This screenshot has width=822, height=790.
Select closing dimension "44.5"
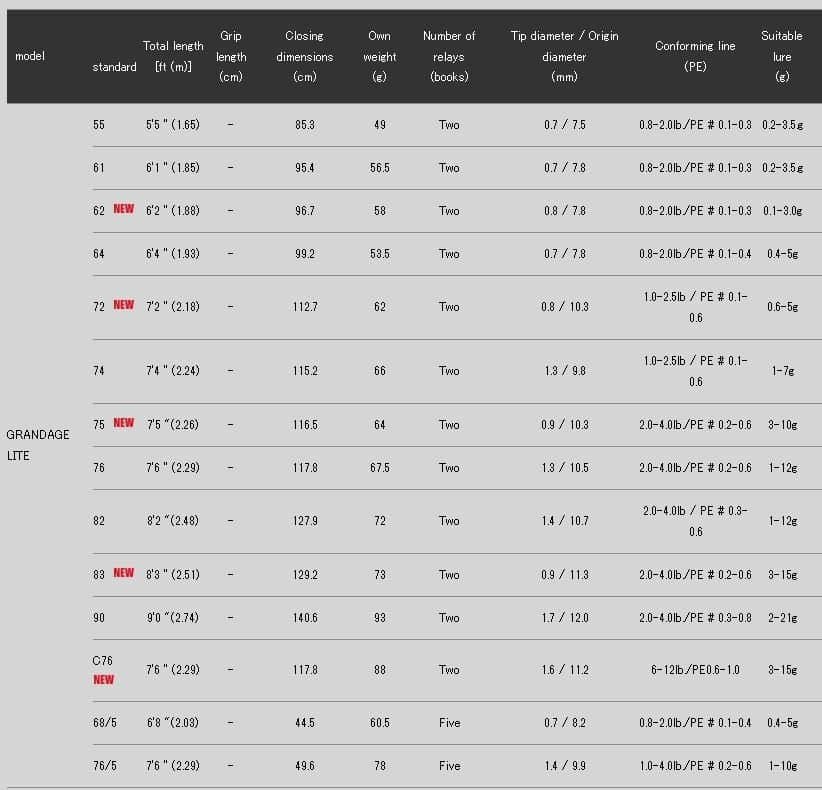tap(305, 722)
